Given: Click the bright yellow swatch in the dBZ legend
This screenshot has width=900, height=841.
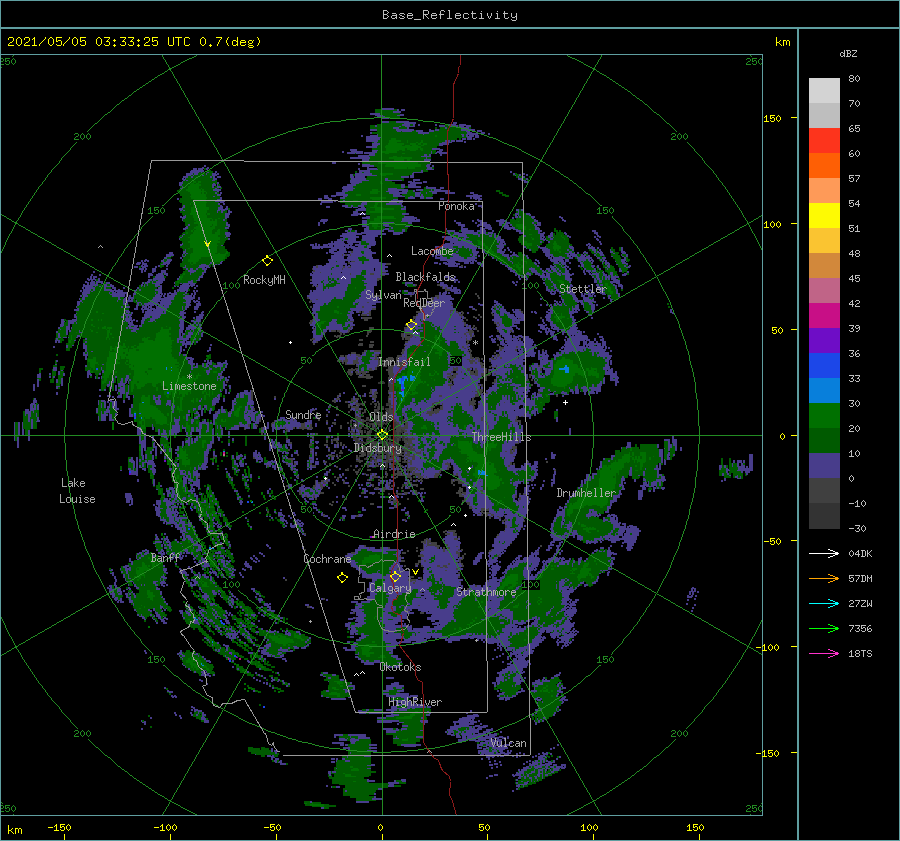Looking at the screenshot, I should tap(824, 215).
